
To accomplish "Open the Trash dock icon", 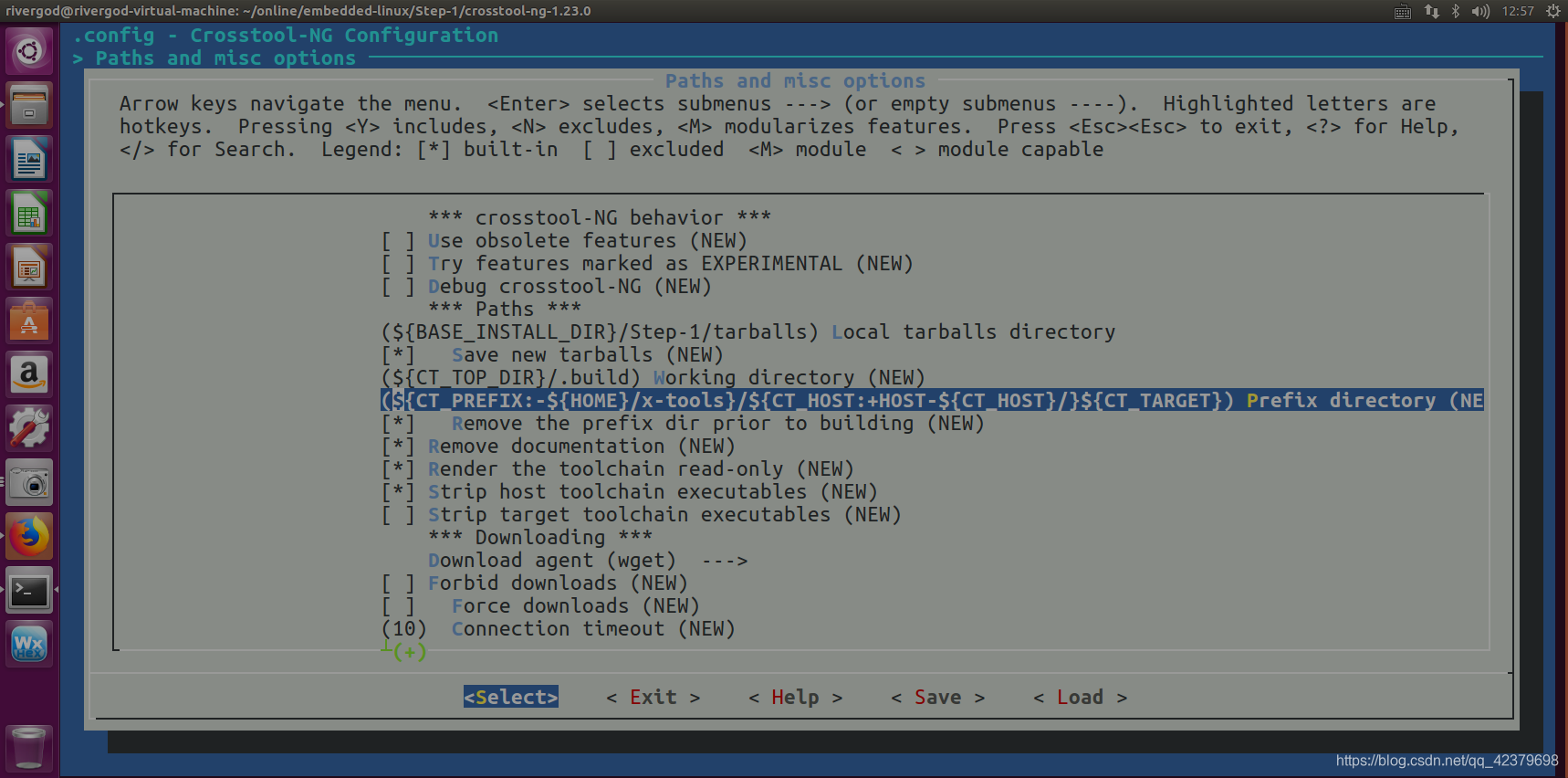I will pyautogui.click(x=29, y=747).
